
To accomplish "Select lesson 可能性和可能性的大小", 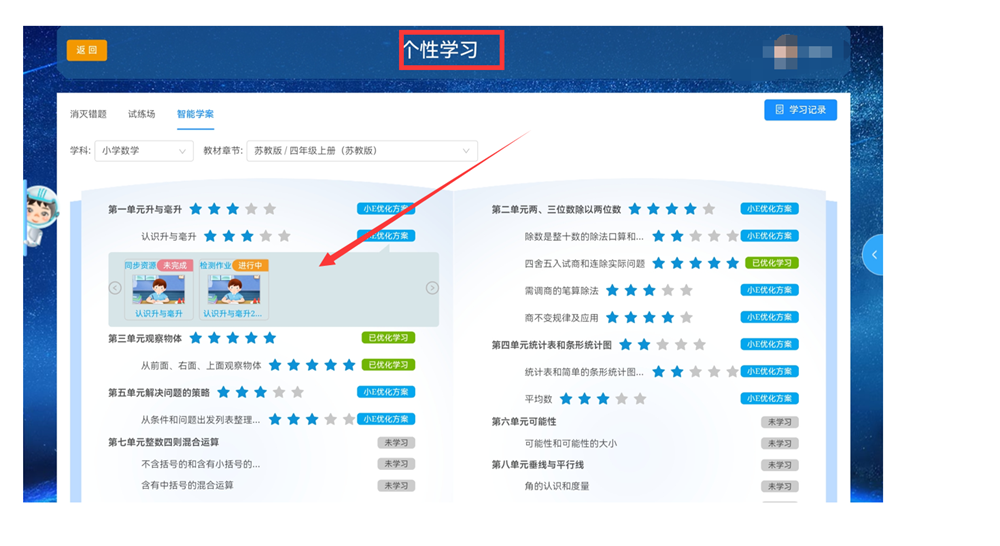I will 570,443.
